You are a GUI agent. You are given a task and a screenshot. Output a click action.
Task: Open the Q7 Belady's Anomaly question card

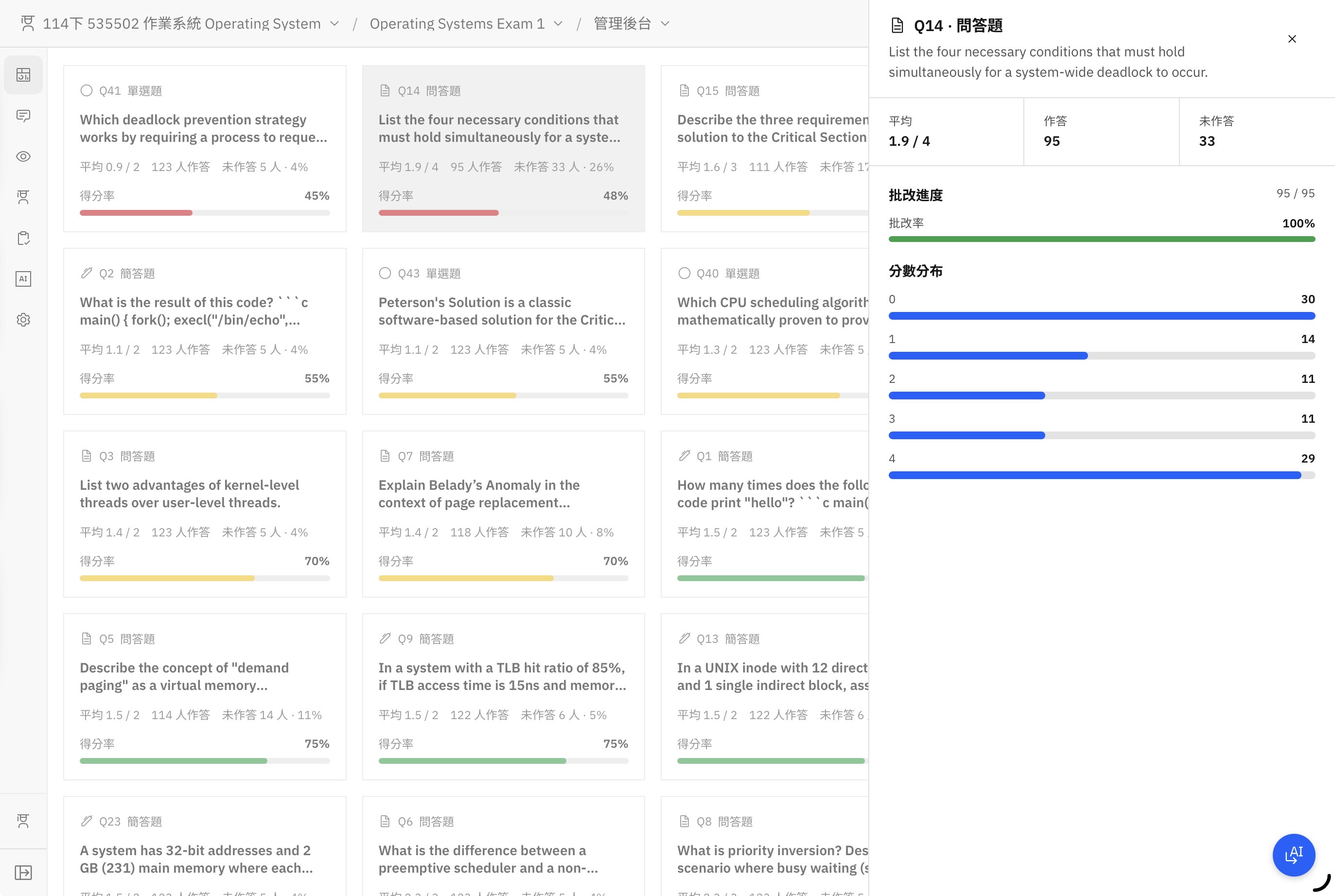pyautogui.click(x=504, y=514)
